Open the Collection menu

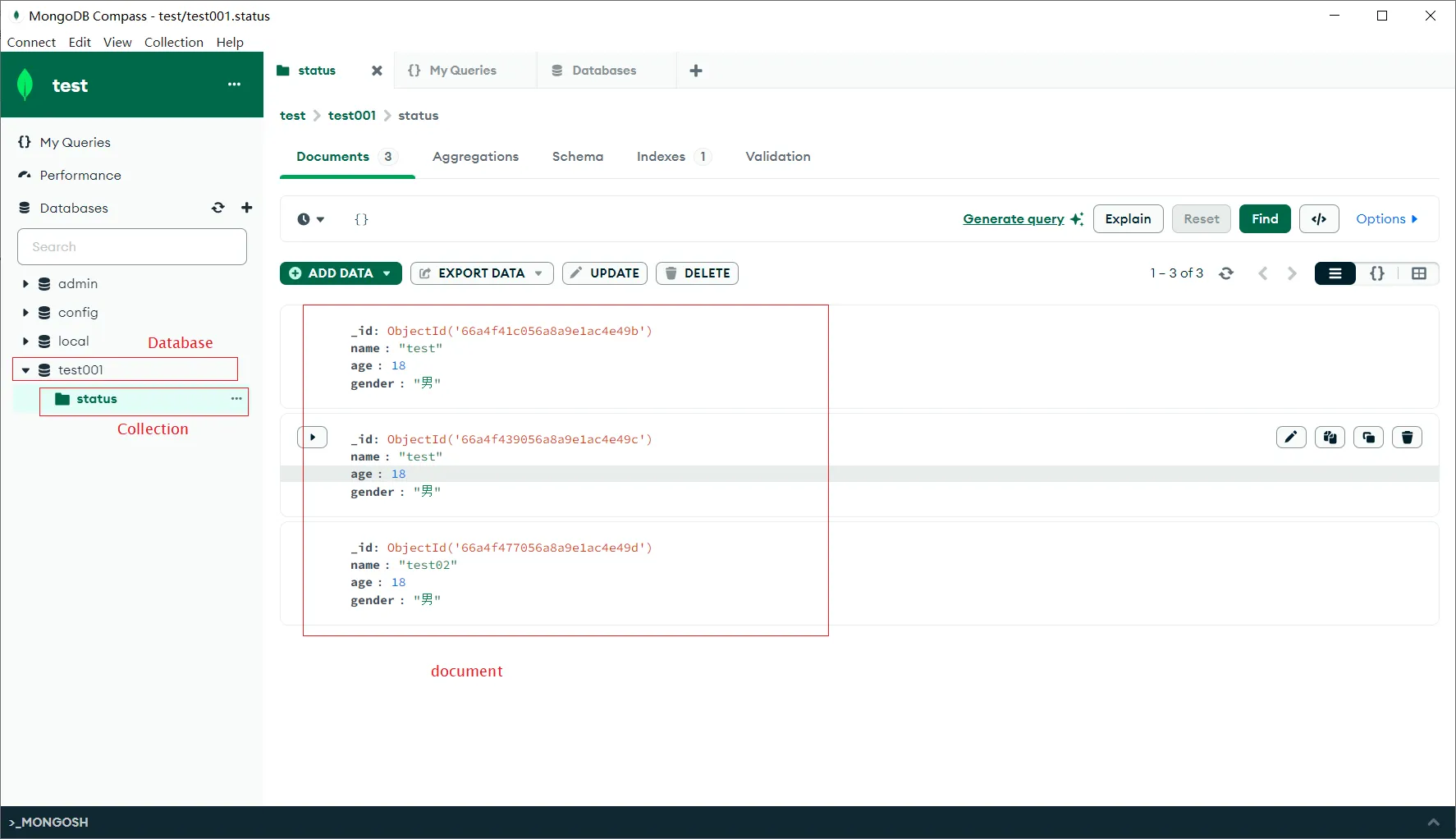174,43
